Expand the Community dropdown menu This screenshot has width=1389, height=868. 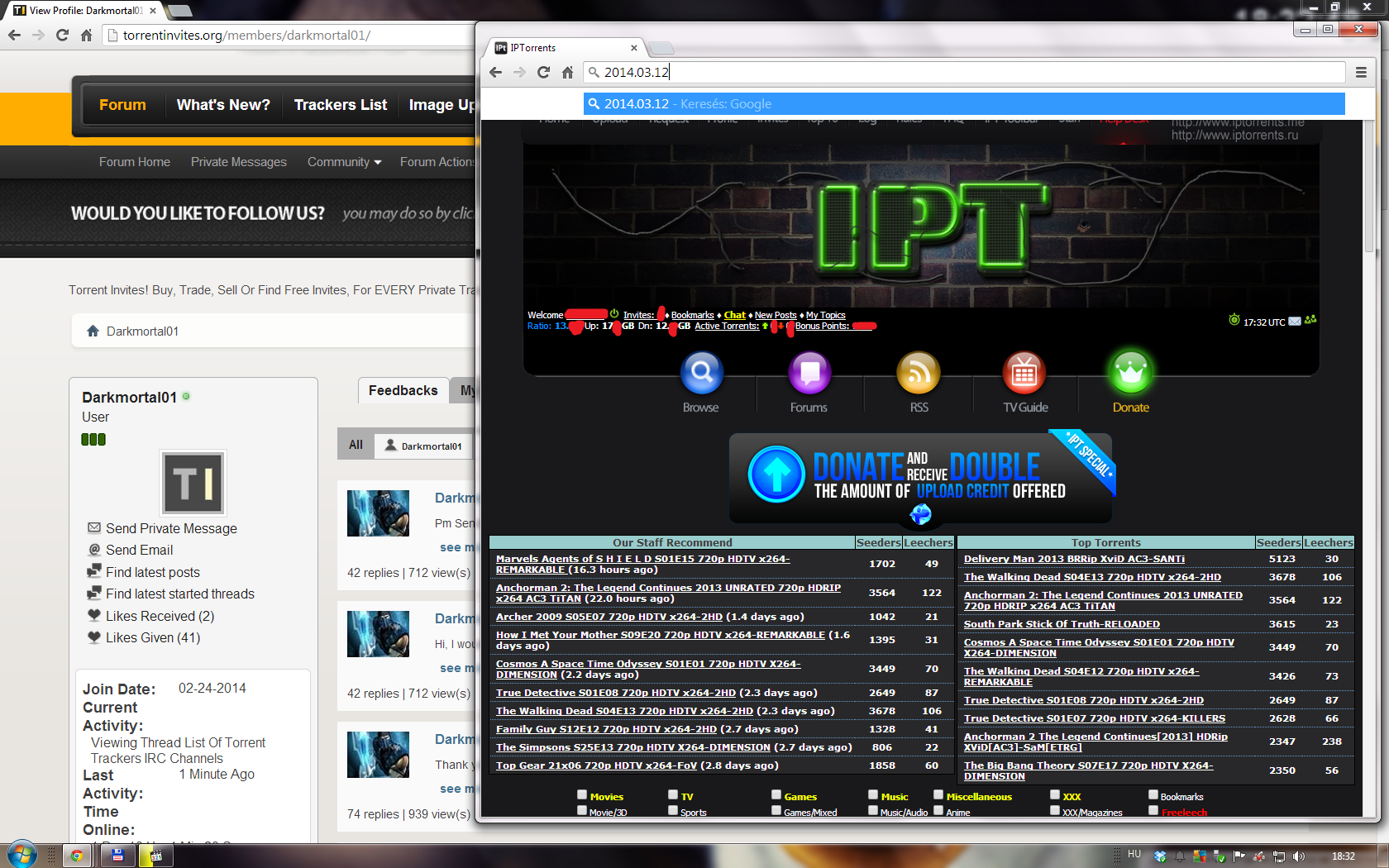344,162
